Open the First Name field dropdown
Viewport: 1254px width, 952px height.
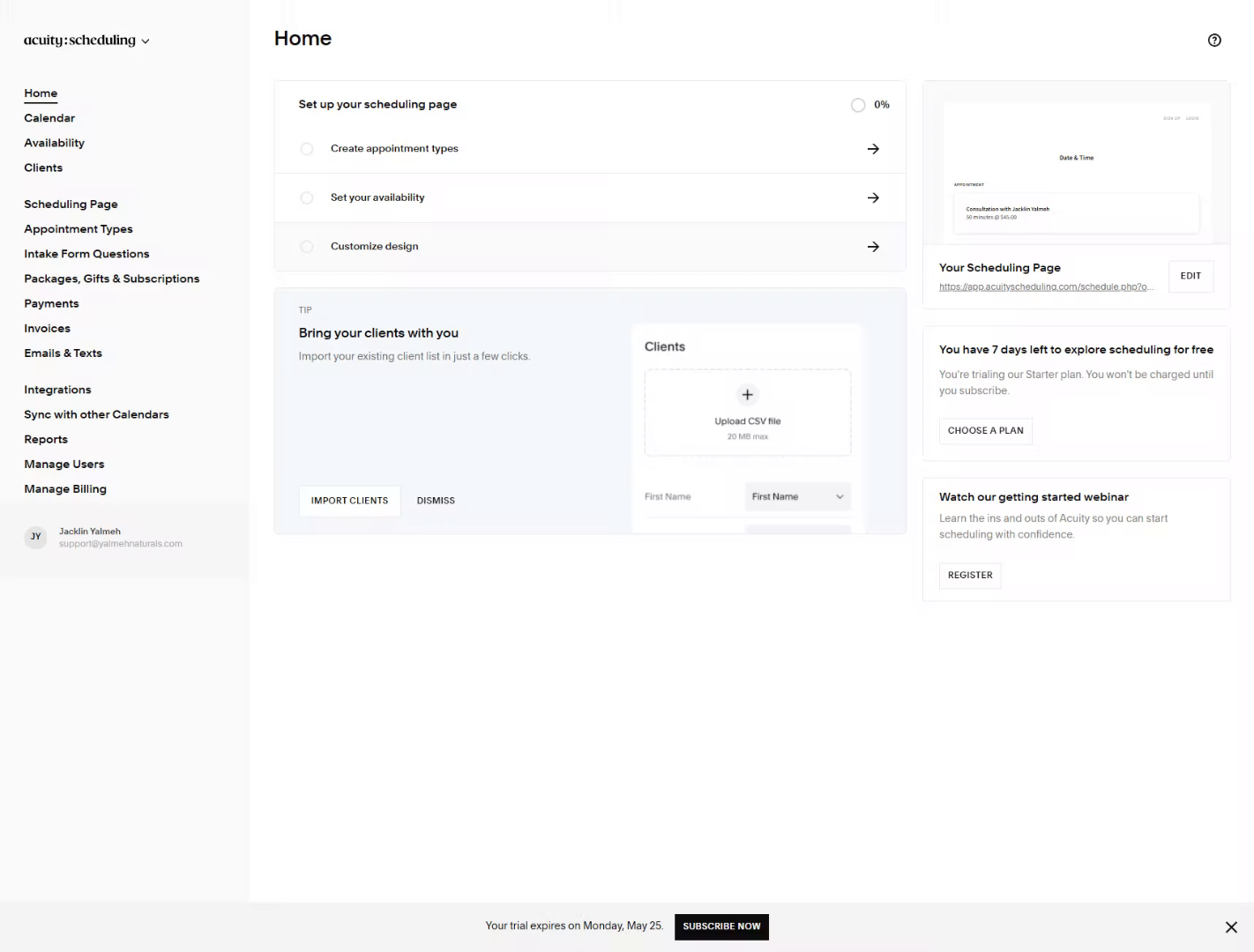click(797, 496)
